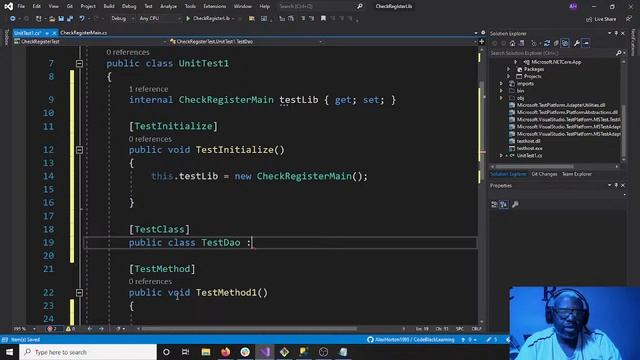Click '0 references' above TestMethod1

(x=150, y=282)
